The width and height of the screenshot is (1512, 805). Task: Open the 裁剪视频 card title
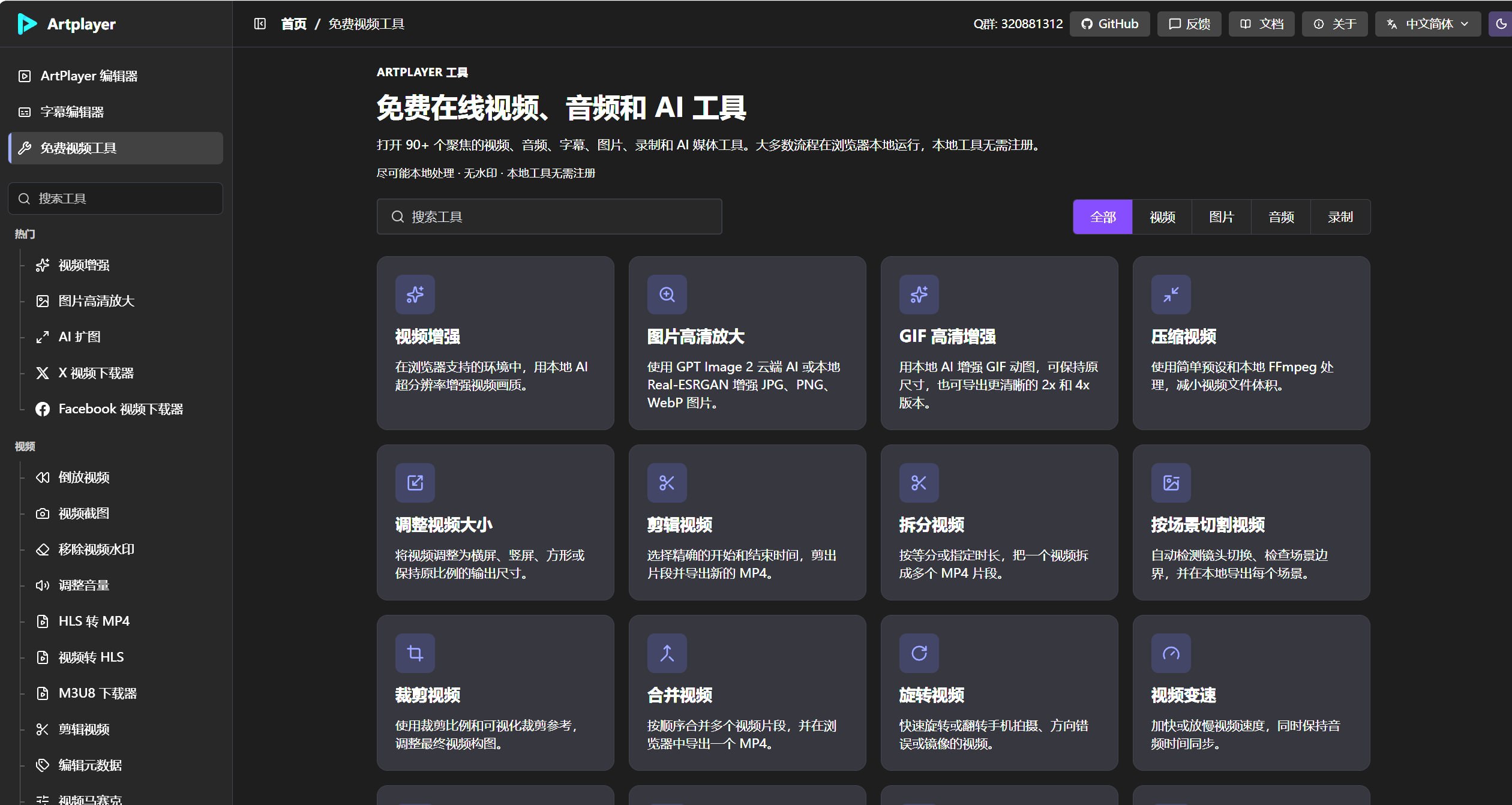[x=428, y=695]
